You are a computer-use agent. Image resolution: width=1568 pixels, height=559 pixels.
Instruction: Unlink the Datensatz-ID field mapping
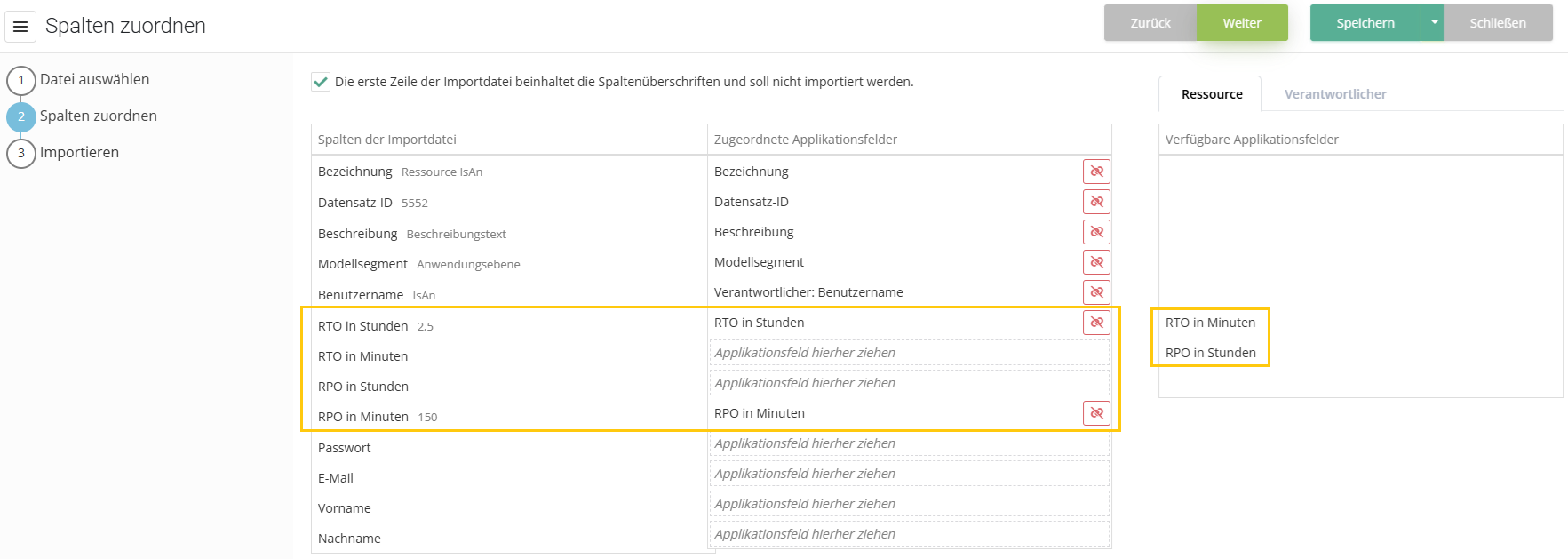point(1096,202)
